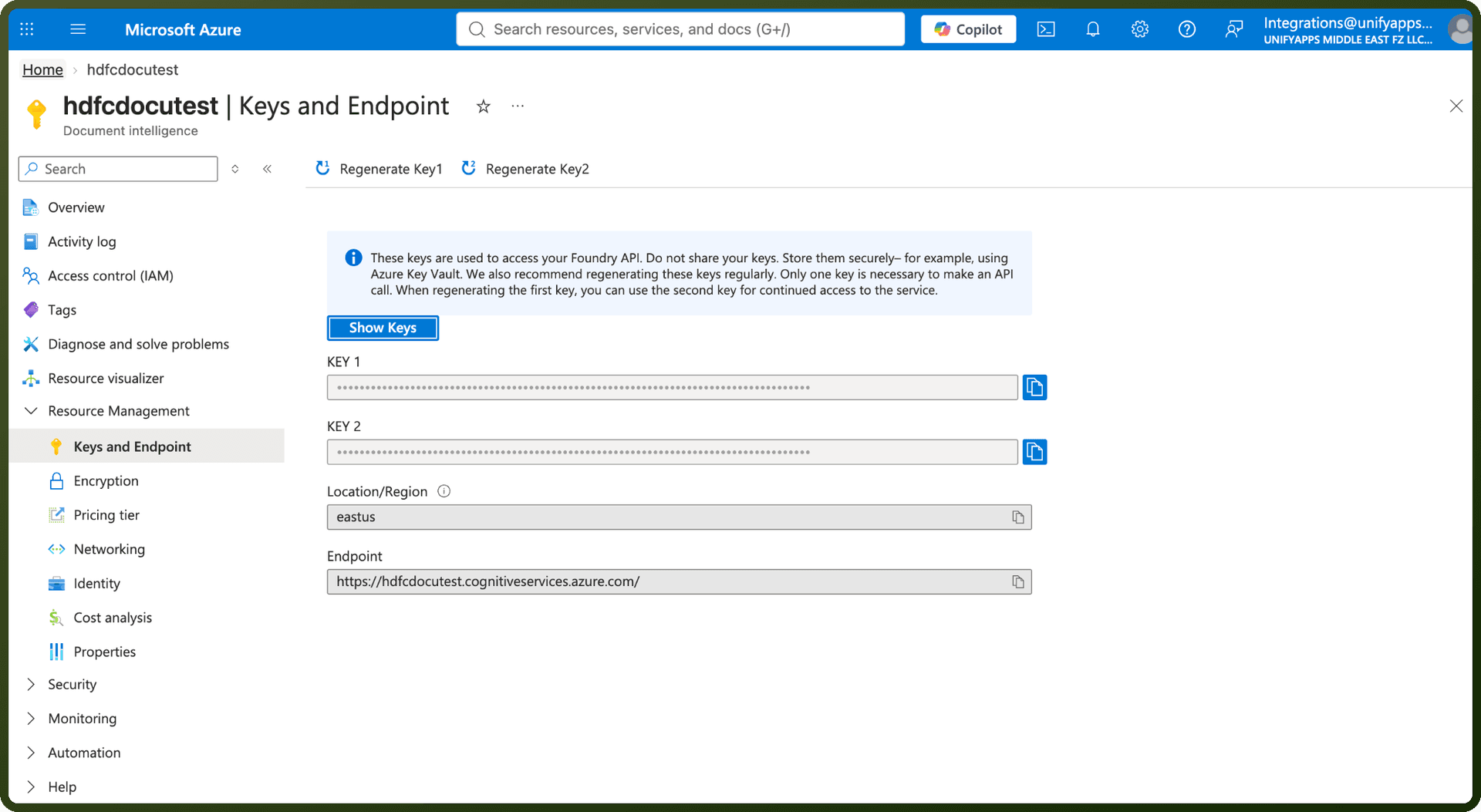
Task: Open the portal hamburger menu
Action: (78, 29)
